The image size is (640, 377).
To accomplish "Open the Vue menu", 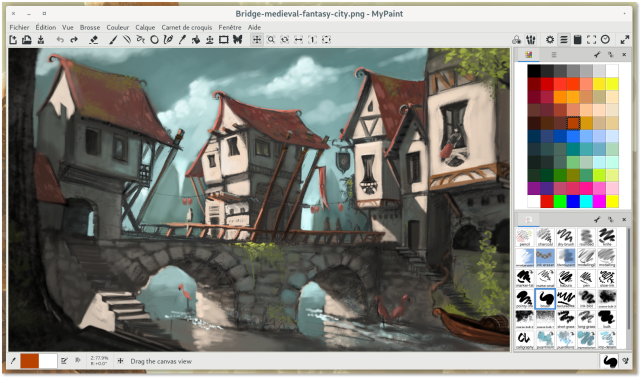I will point(68,27).
